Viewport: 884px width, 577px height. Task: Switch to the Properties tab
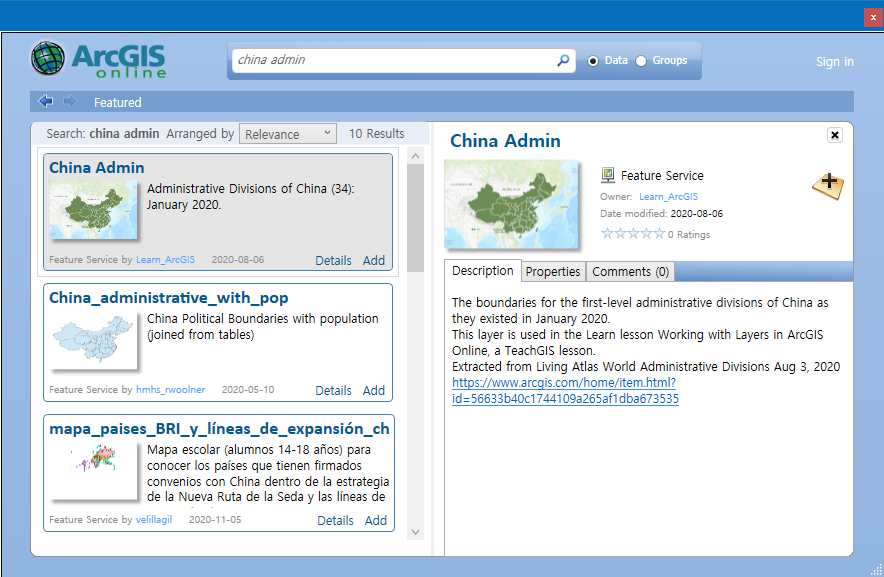tap(552, 271)
